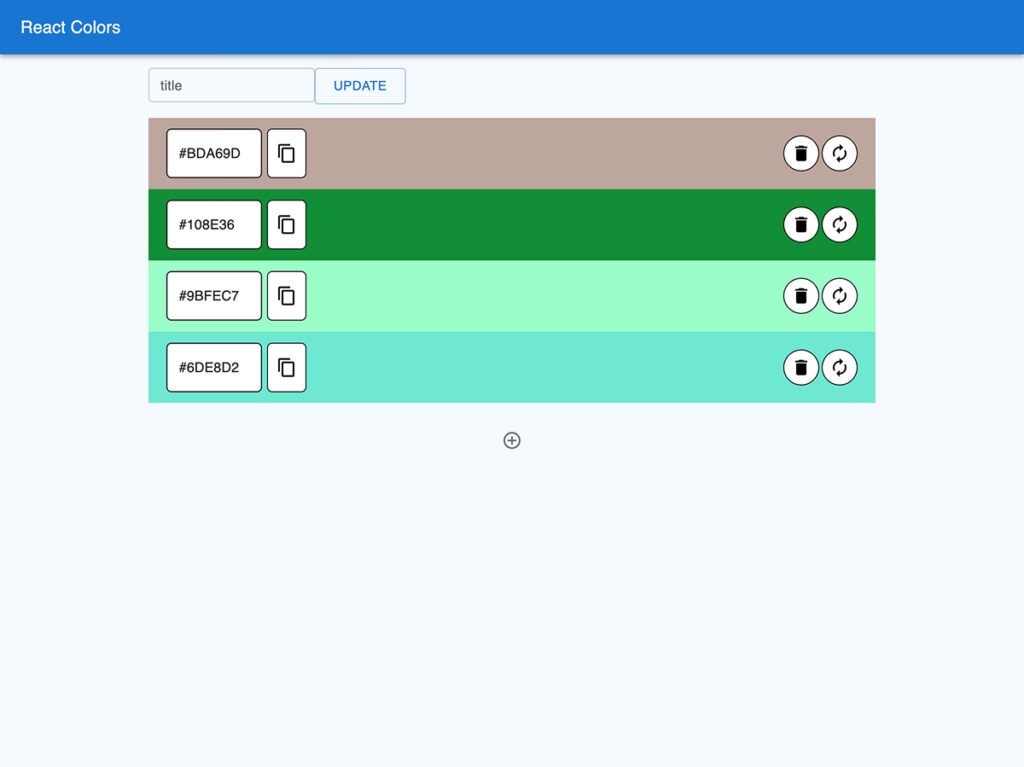Delete the #108E36 color row
Image resolution: width=1024 pixels, height=767 pixels.
pyautogui.click(x=801, y=225)
